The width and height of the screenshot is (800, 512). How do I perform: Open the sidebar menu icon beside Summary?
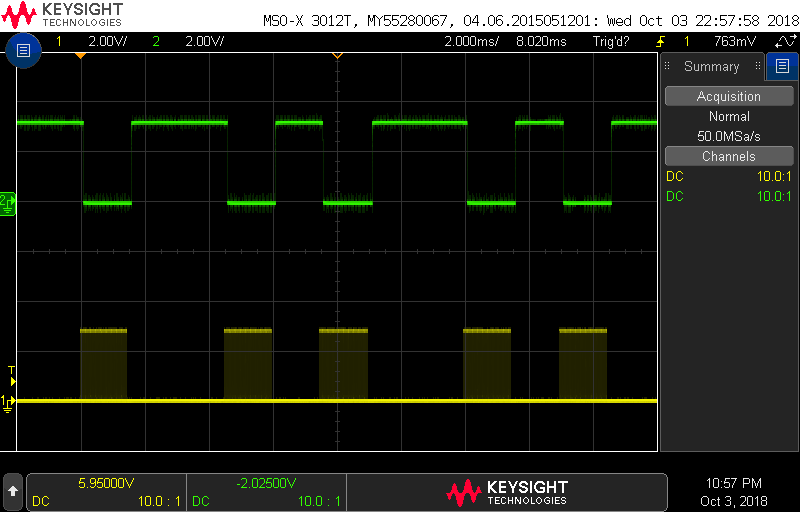[782, 66]
